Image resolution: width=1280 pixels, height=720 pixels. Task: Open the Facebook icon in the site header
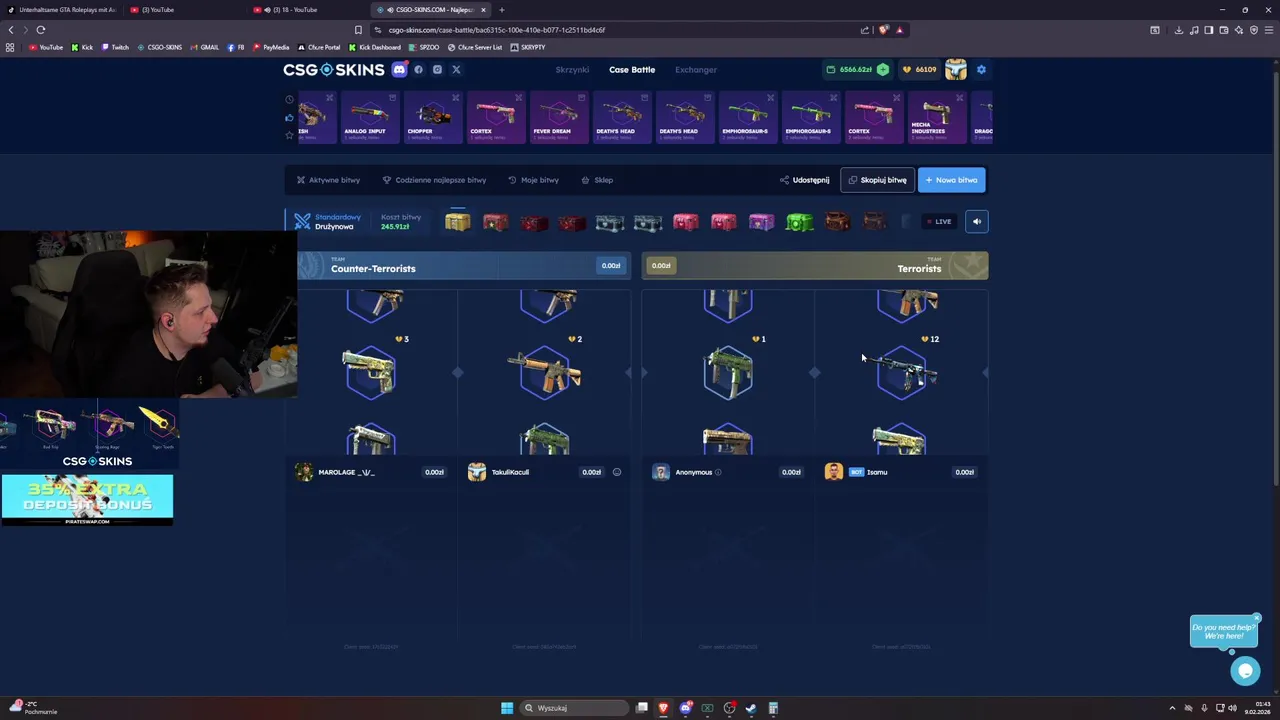(x=418, y=69)
